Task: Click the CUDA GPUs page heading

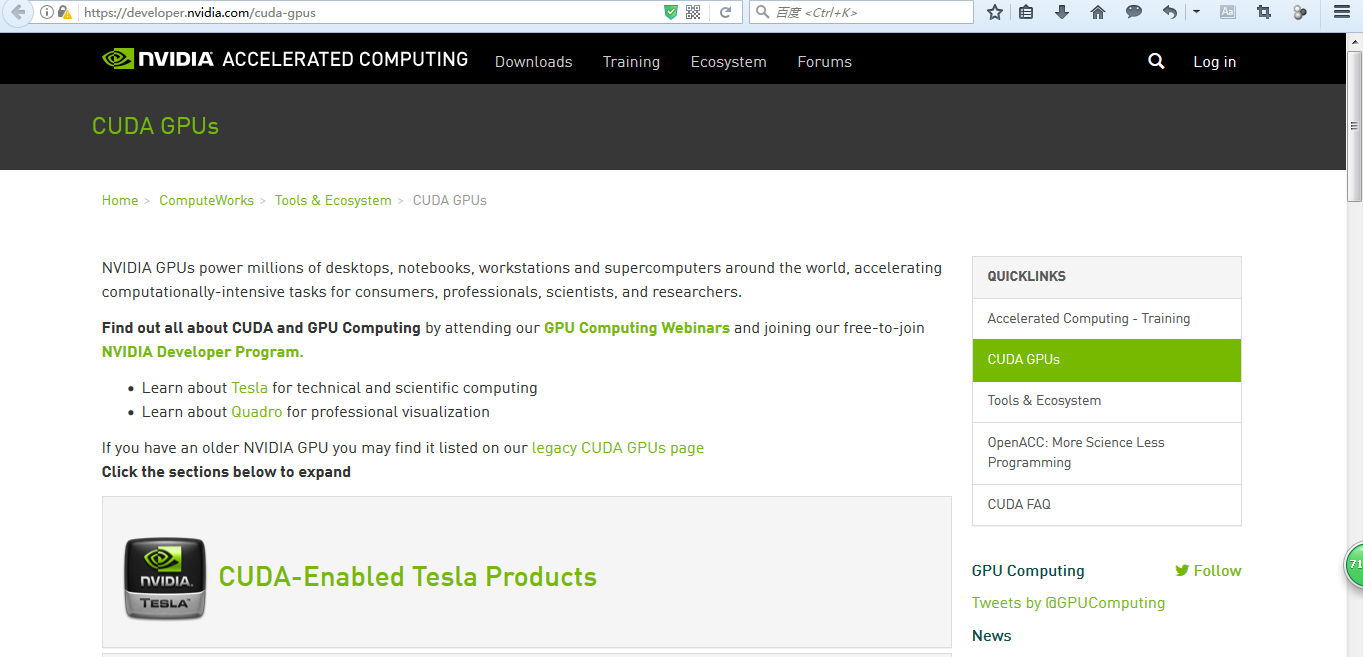Action: pos(155,126)
